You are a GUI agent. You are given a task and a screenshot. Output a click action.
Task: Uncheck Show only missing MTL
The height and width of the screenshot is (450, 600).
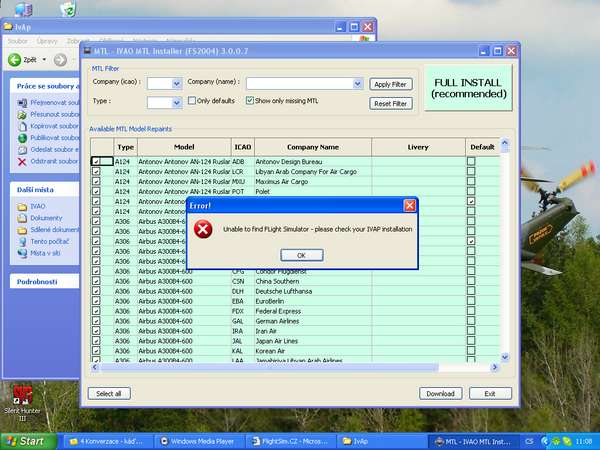coord(249,101)
